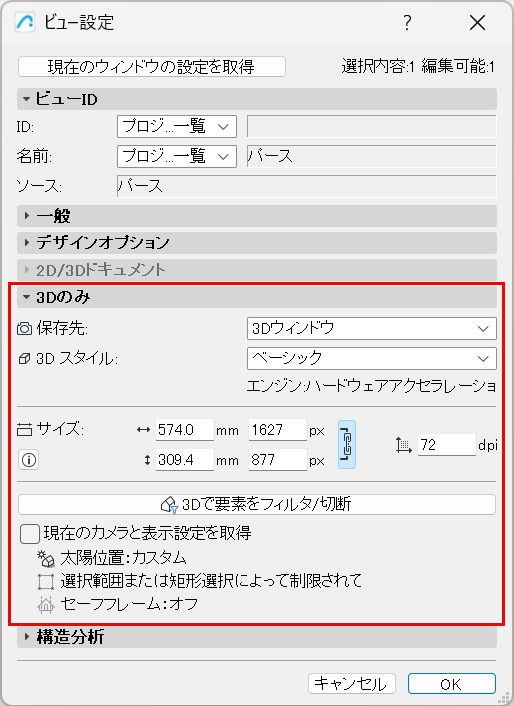Open the 保存先 3Dウィンドウ dropdown

(x=371, y=328)
